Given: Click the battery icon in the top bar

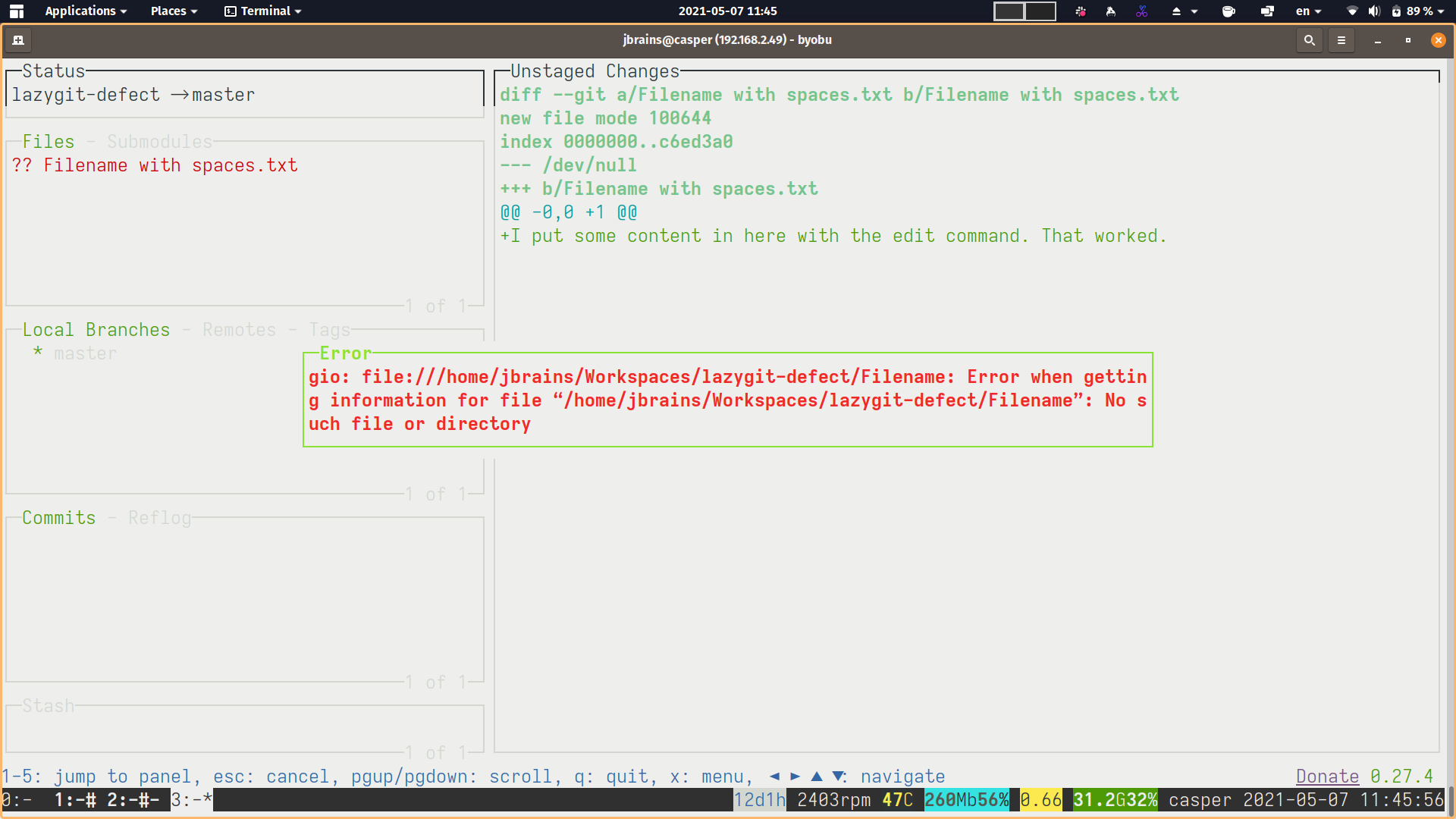Looking at the screenshot, I should pos(1398,11).
